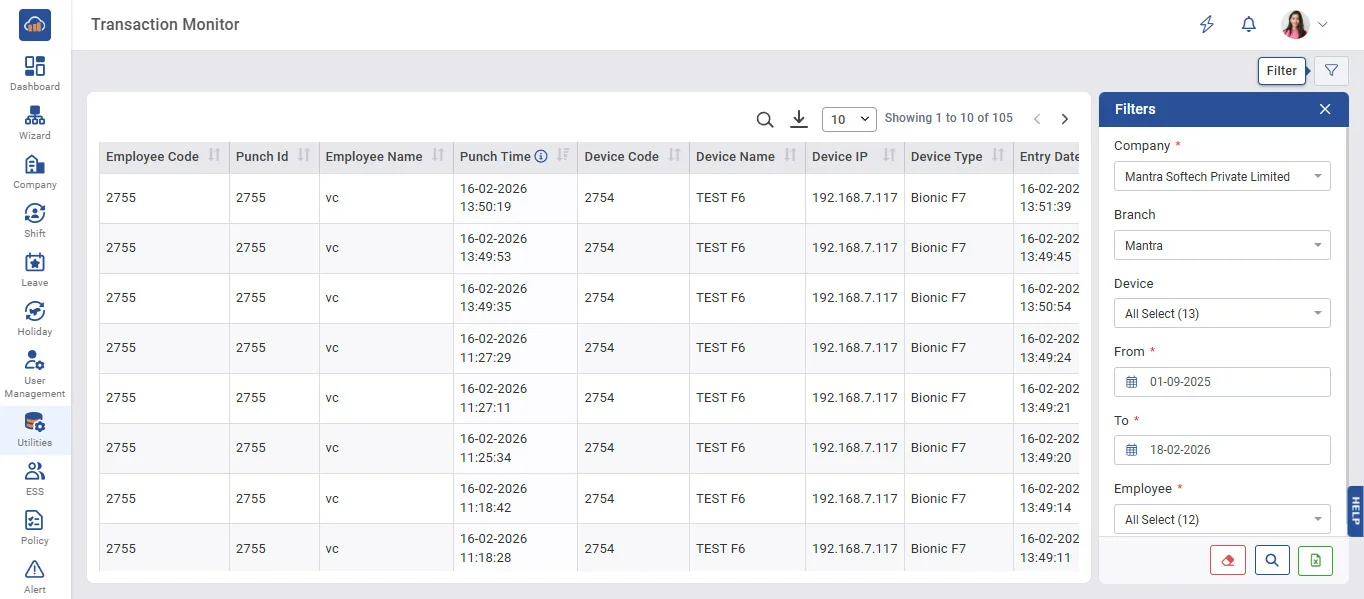Expand the Branch dropdown showing Mantra
Image resolution: width=1364 pixels, height=599 pixels.
[1222, 245]
